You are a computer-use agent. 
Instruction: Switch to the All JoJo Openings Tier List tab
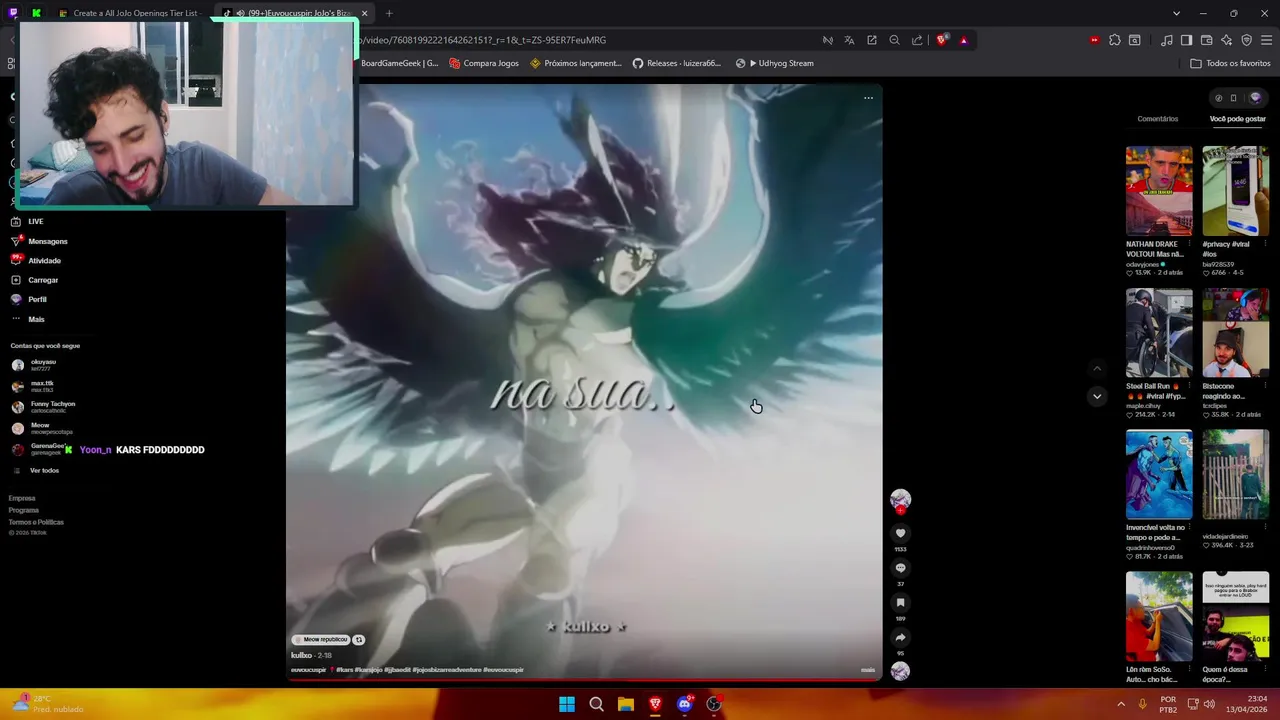coord(130,13)
